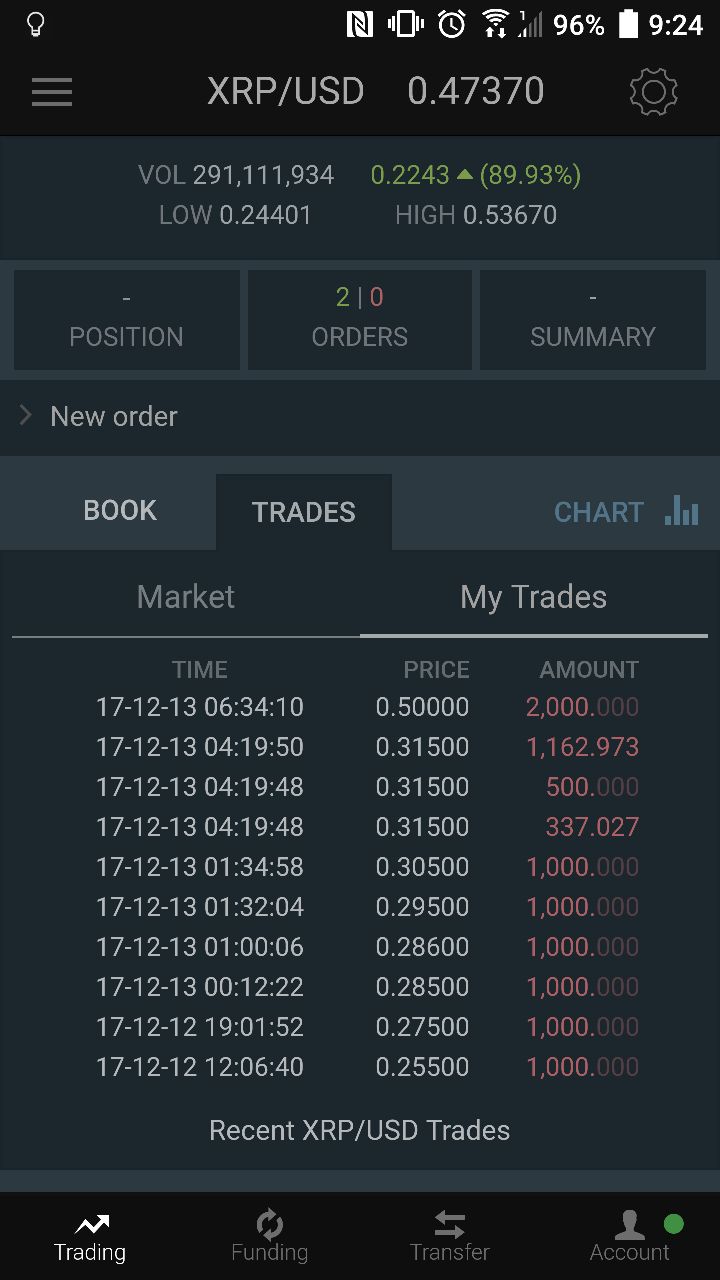Select the My Trades sub-tab
This screenshot has width=720, height=1280.
pyautogui.click(x=534, y=597)
